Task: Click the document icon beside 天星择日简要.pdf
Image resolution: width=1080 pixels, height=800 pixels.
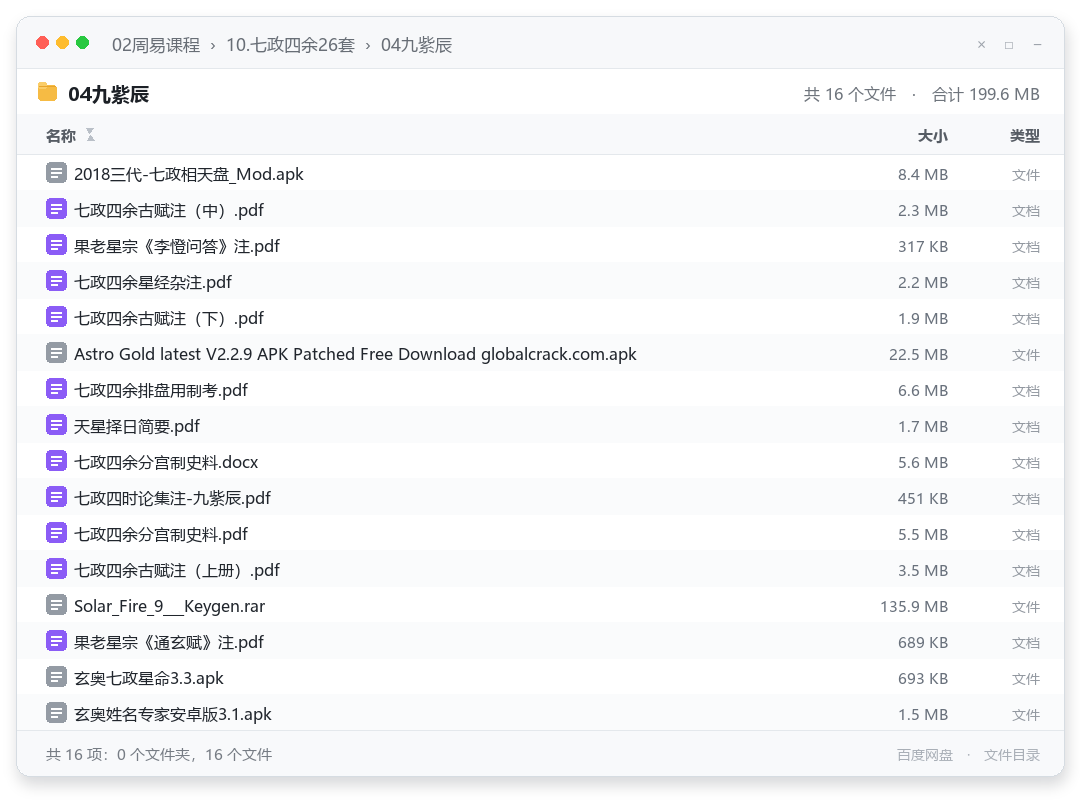Action: pos(56,425)
